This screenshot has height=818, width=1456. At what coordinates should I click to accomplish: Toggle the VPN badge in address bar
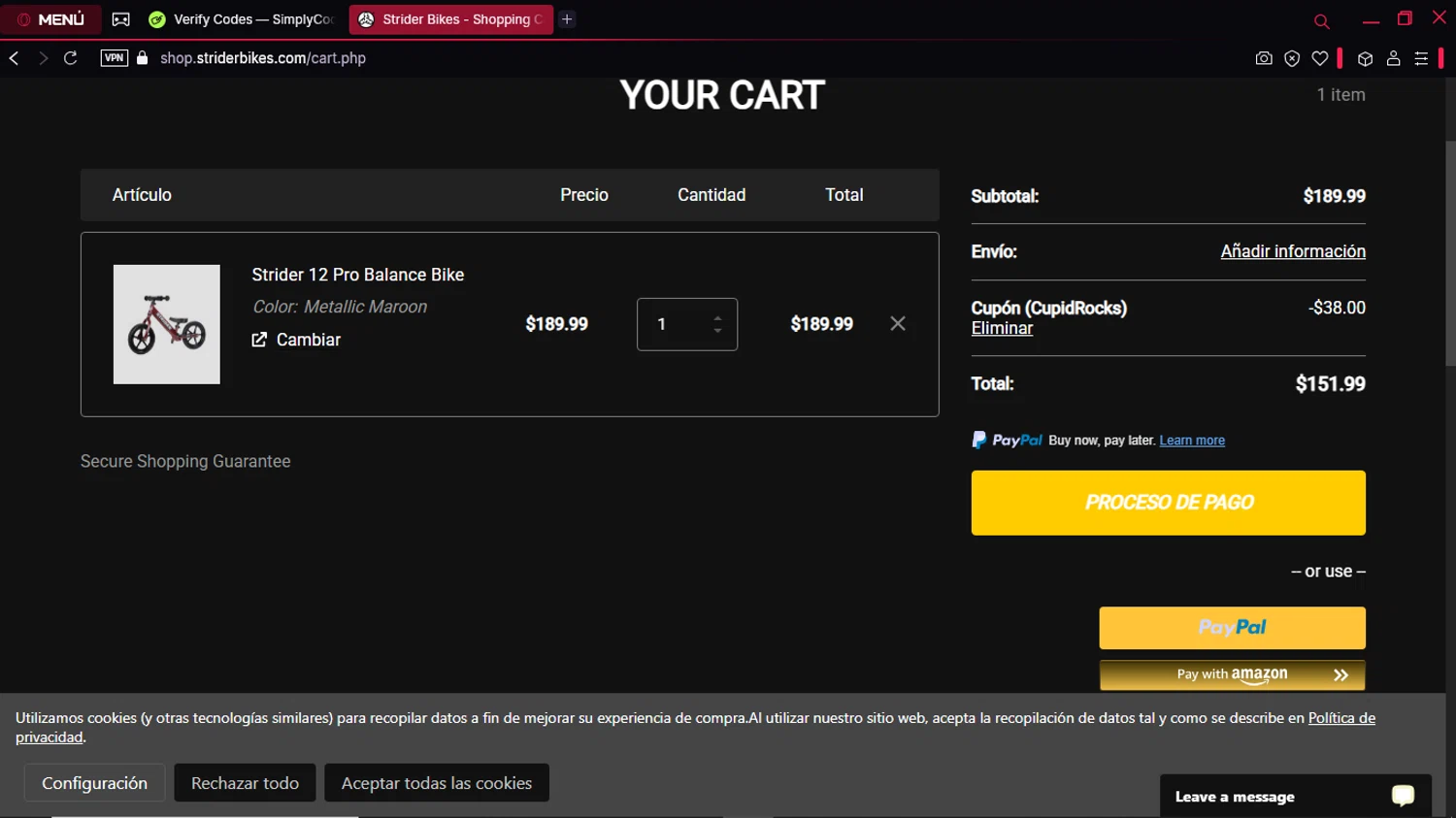(114, 58)
